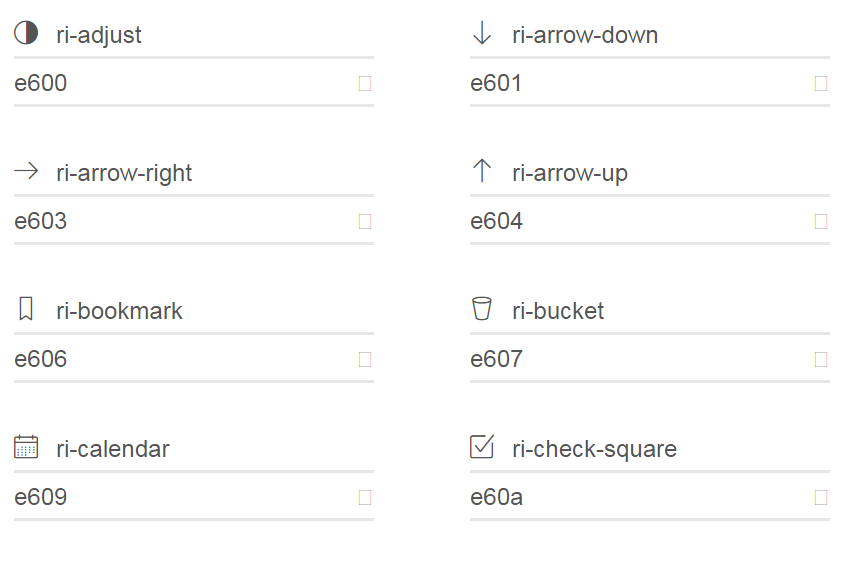
Task: Select the glyph box next to e607
Action: point(821,359)
